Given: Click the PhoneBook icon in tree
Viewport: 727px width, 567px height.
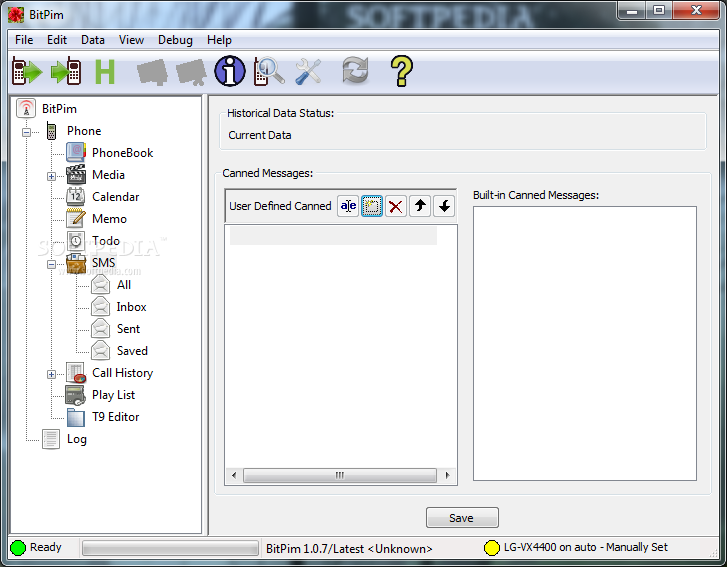Looking at the screenshot, I should click(x=76, y=152).
